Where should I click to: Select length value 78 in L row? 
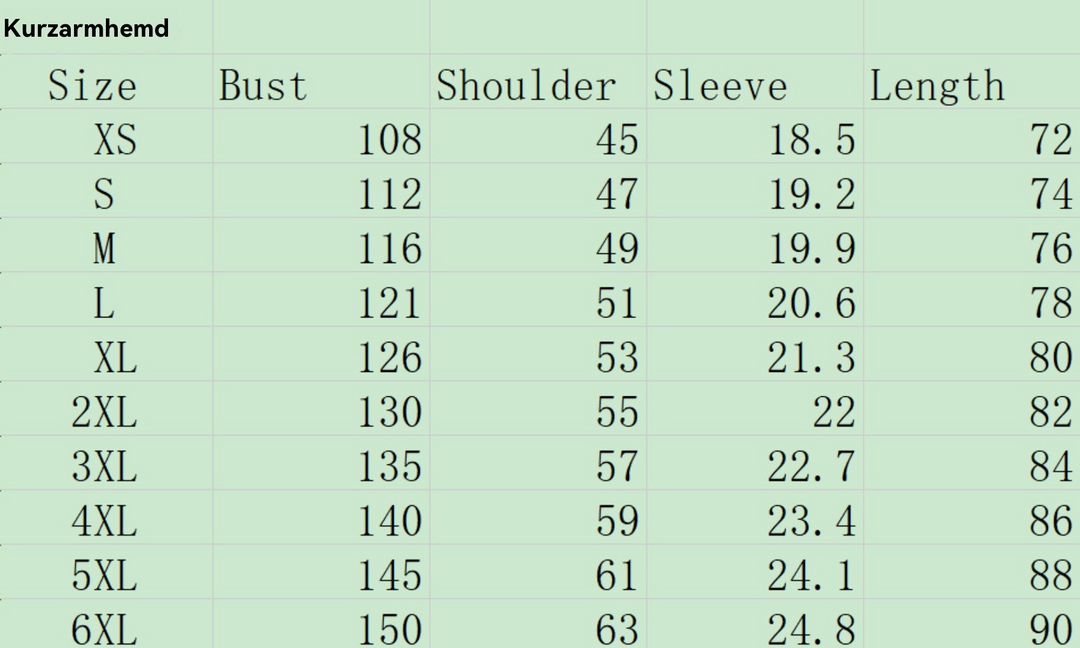(972, 300)
